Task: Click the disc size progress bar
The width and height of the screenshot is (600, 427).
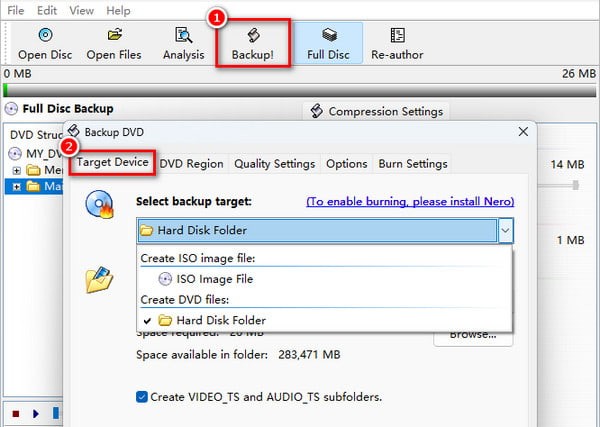Action: [300, 91]
